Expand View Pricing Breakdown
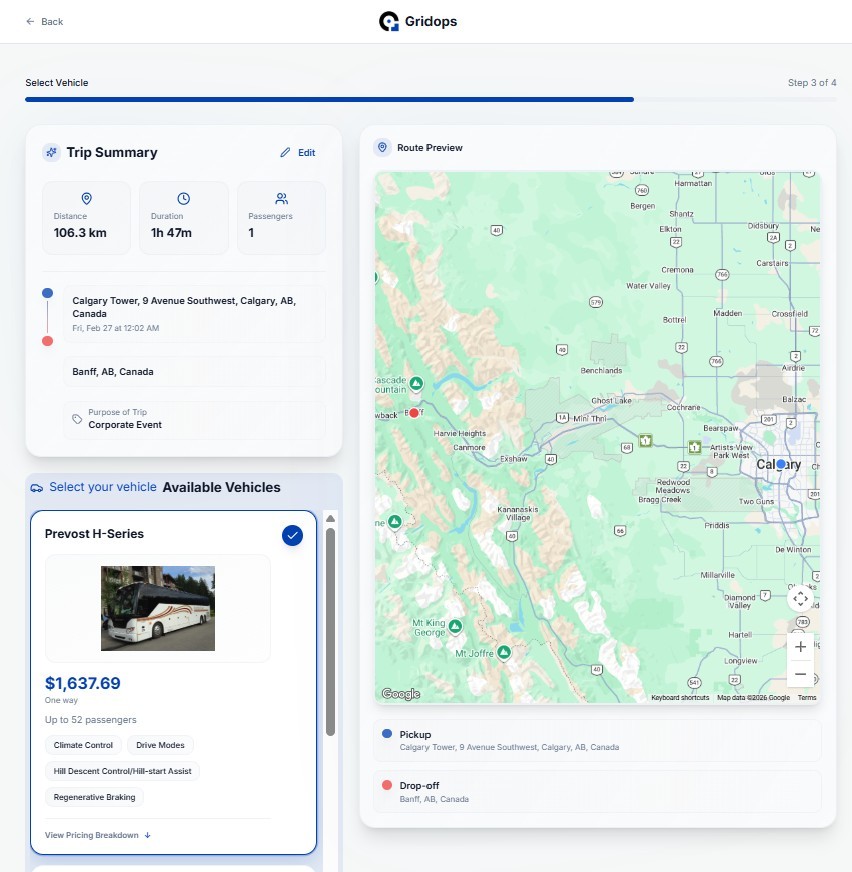 click(98, 835)
